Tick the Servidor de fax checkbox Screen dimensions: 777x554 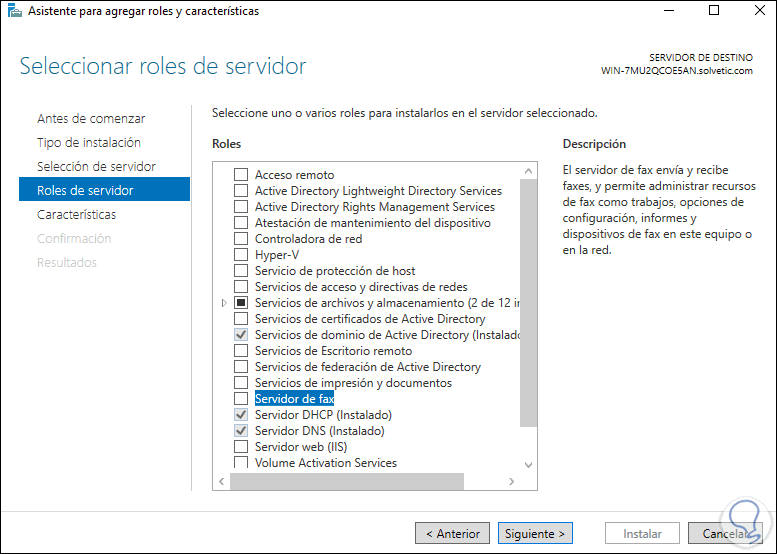(240, 399)
